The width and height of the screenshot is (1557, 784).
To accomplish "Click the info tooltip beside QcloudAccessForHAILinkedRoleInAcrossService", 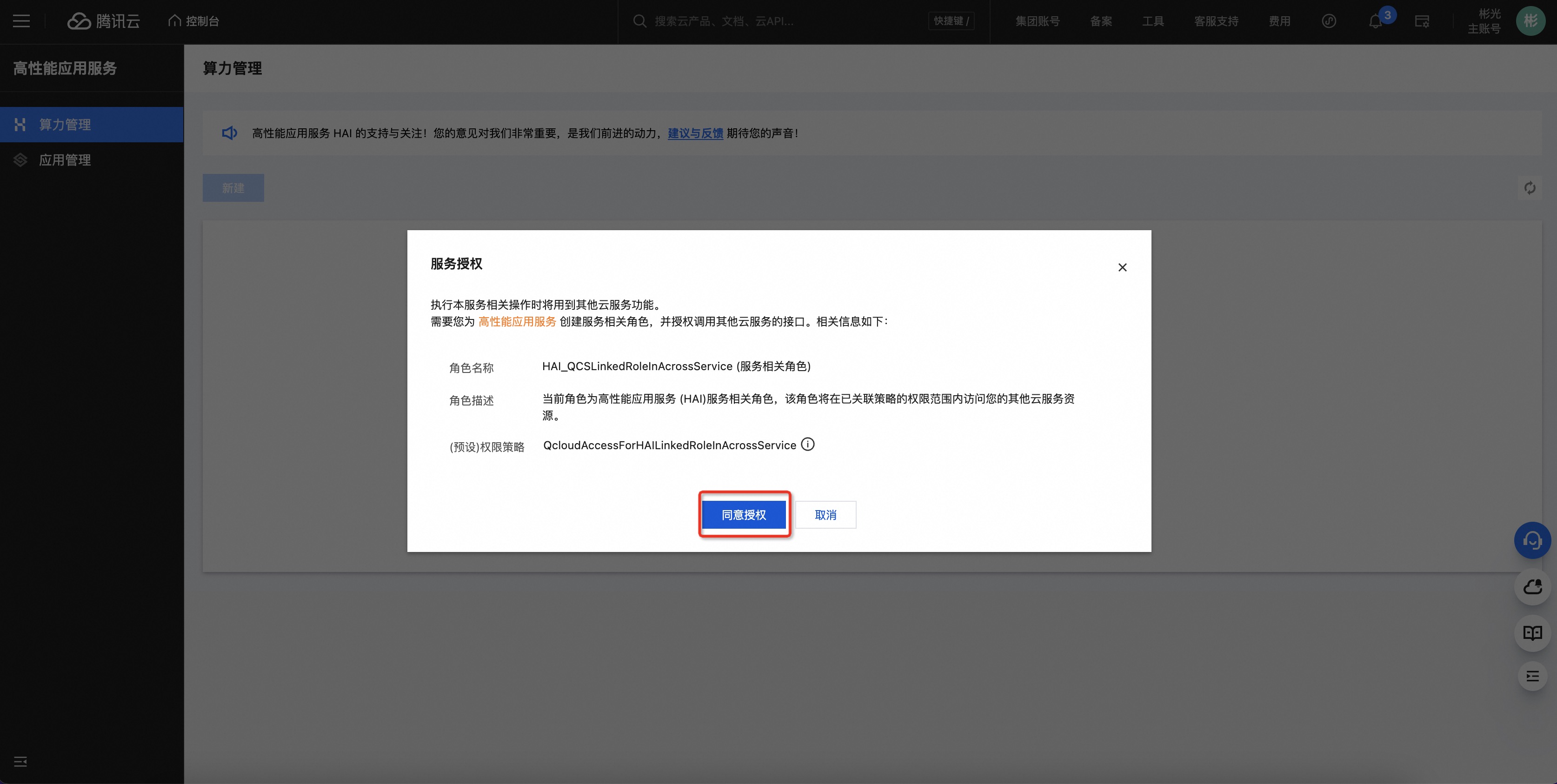I will click(x=808, y=444).
